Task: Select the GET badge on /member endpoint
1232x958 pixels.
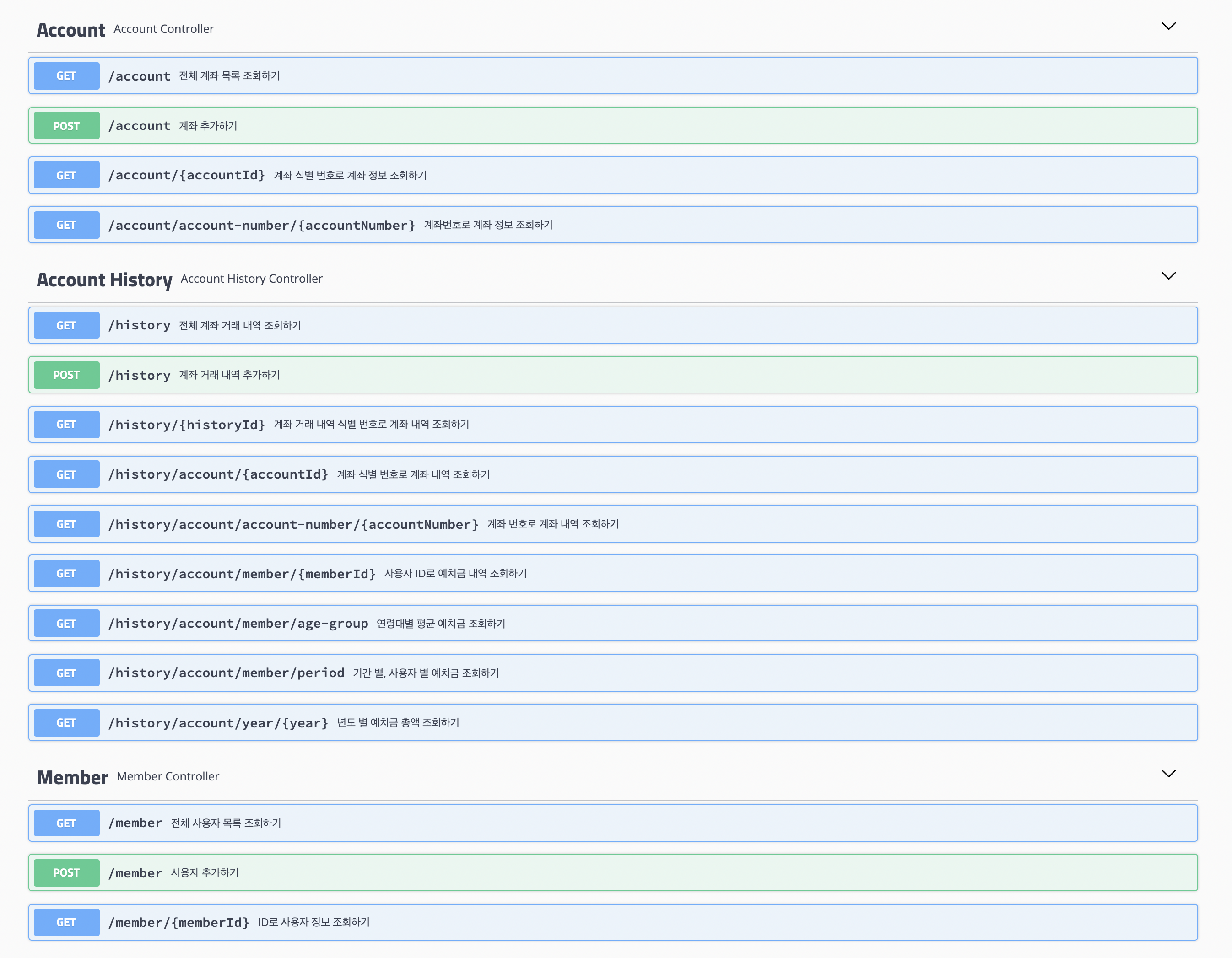Action: (66, 823)
